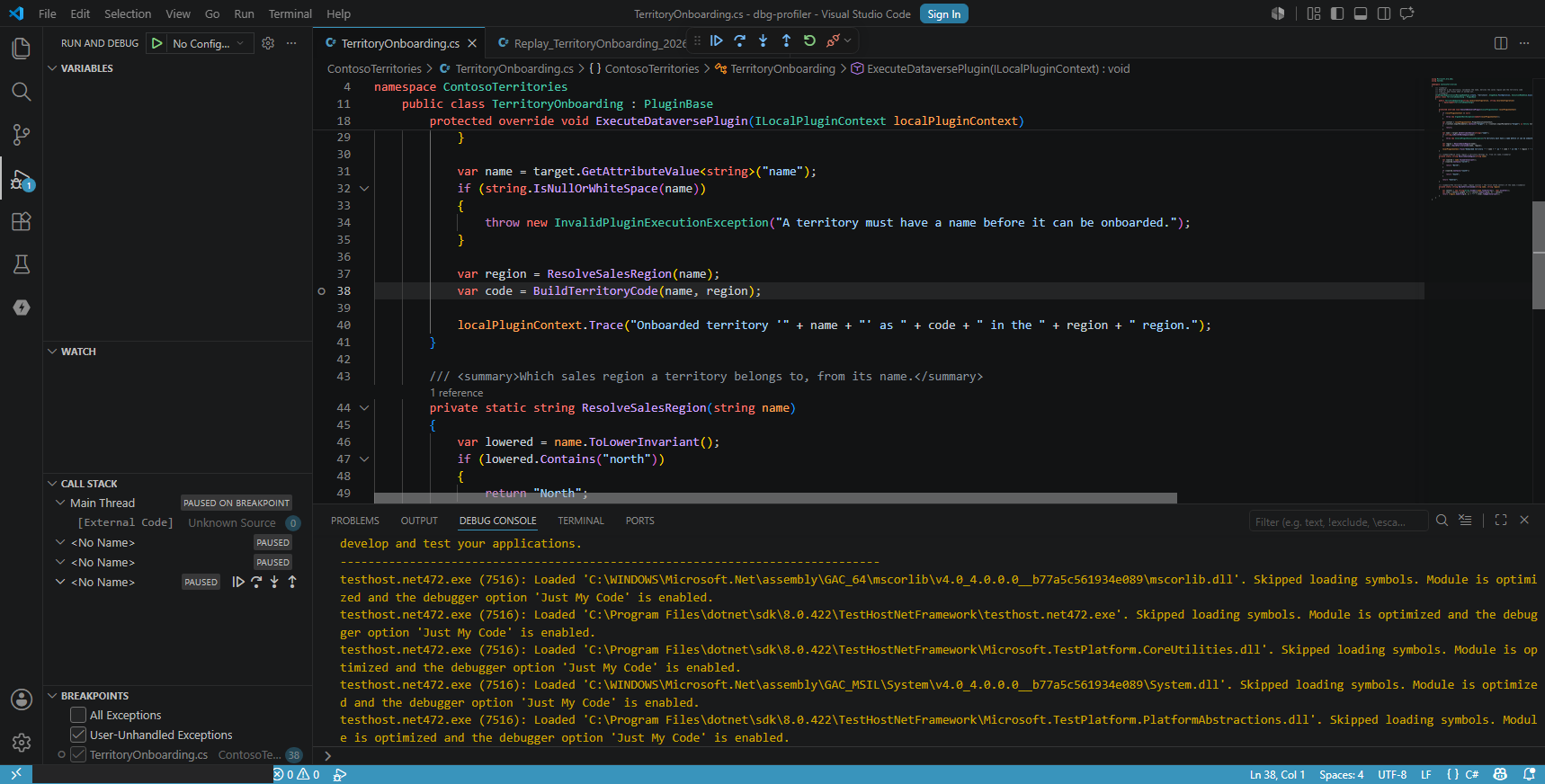Image resolution: width=1545 pixels, height=784 pixels.
Task: Open the Explorer view in activity bar
Action: [21, 48]
